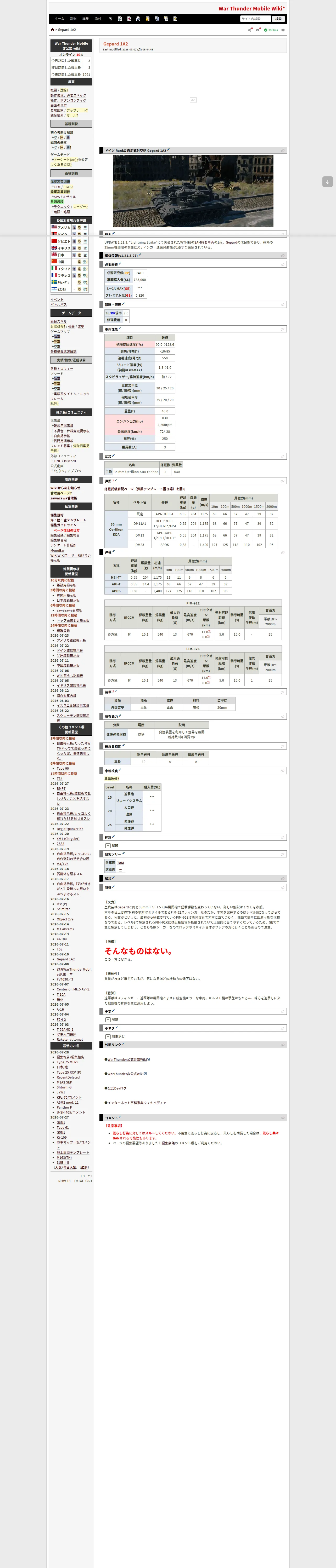Image resolution: width=336 pixels, height=1568 pixels.
Task: Open the ホーム menu item
Action: point(59,19)
